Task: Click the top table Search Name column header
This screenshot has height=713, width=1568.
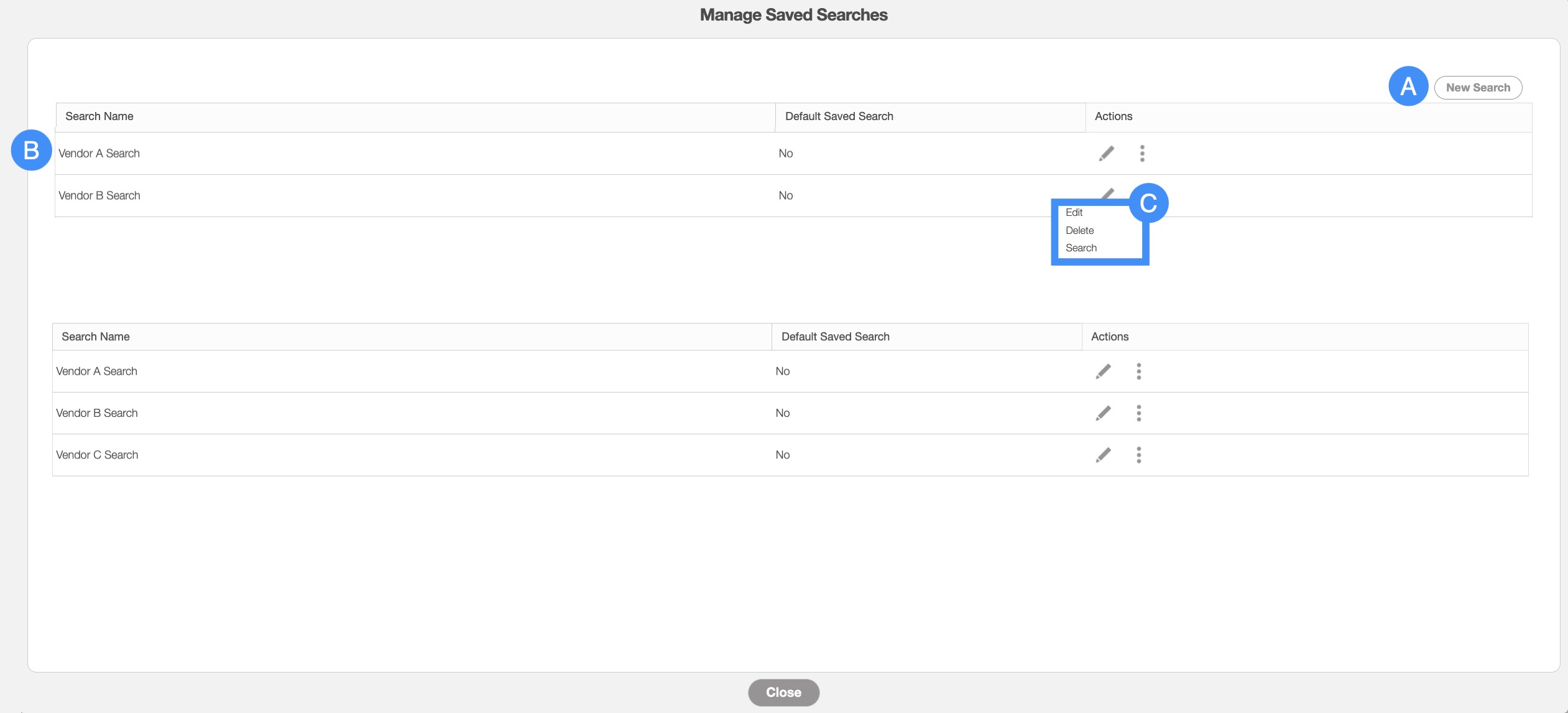Action: pyautogui.click(x=99, y=116)
